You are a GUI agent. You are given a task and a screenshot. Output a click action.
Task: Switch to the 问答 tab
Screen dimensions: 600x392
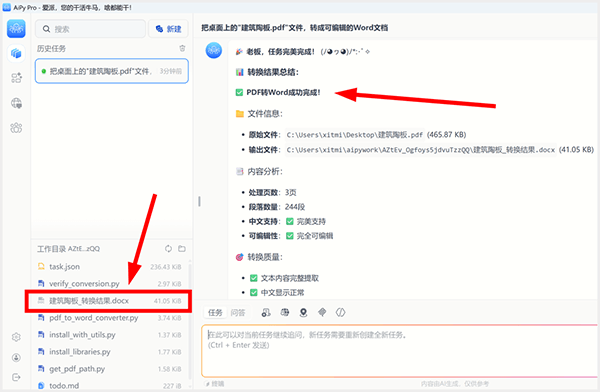238,313
